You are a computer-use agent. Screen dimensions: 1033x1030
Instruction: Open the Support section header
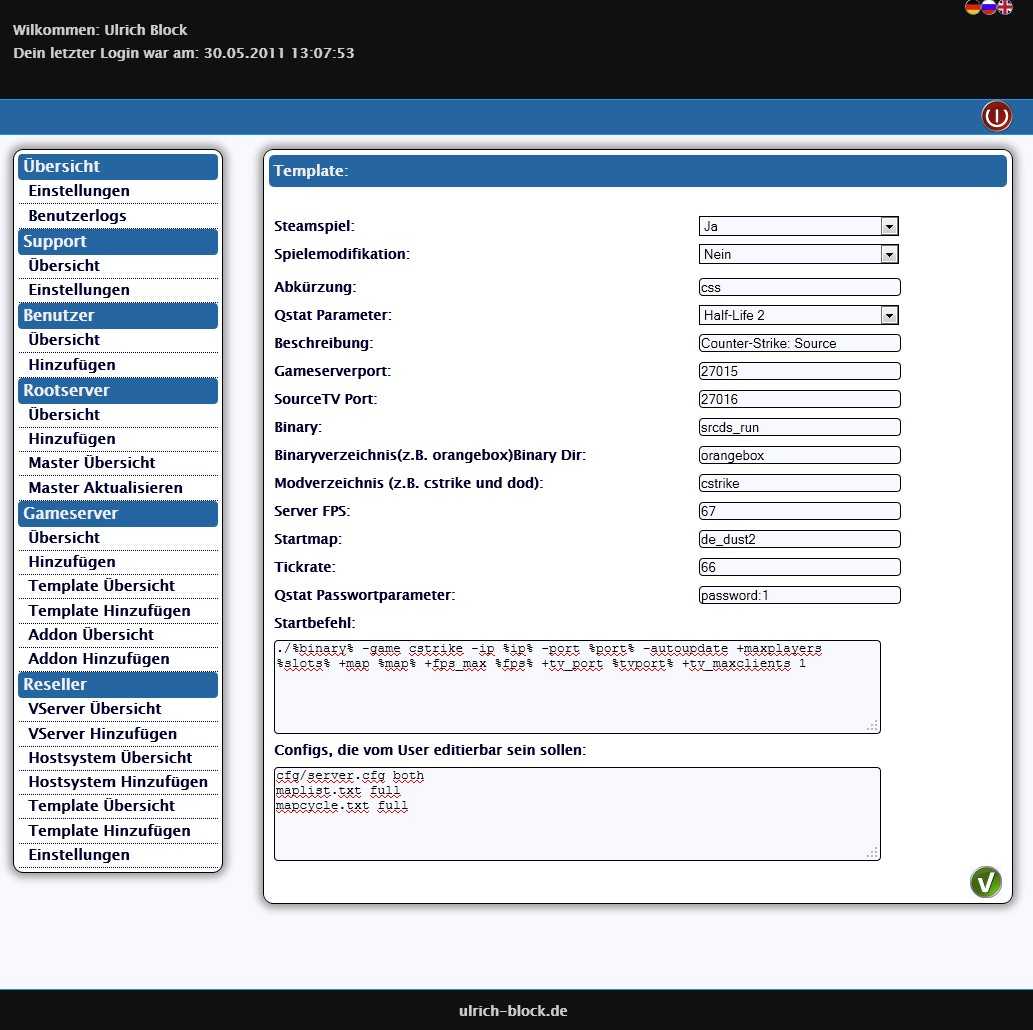click(118, 241)
